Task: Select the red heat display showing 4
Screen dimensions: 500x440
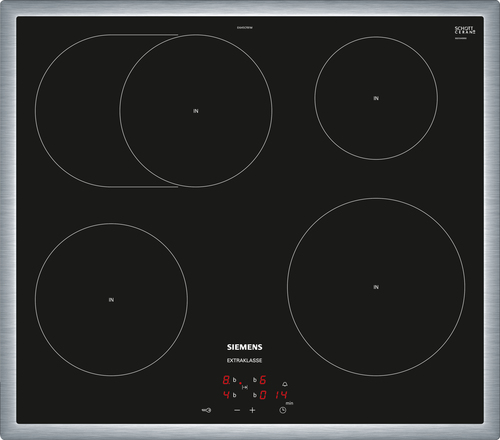Action: tap(226, 395)
